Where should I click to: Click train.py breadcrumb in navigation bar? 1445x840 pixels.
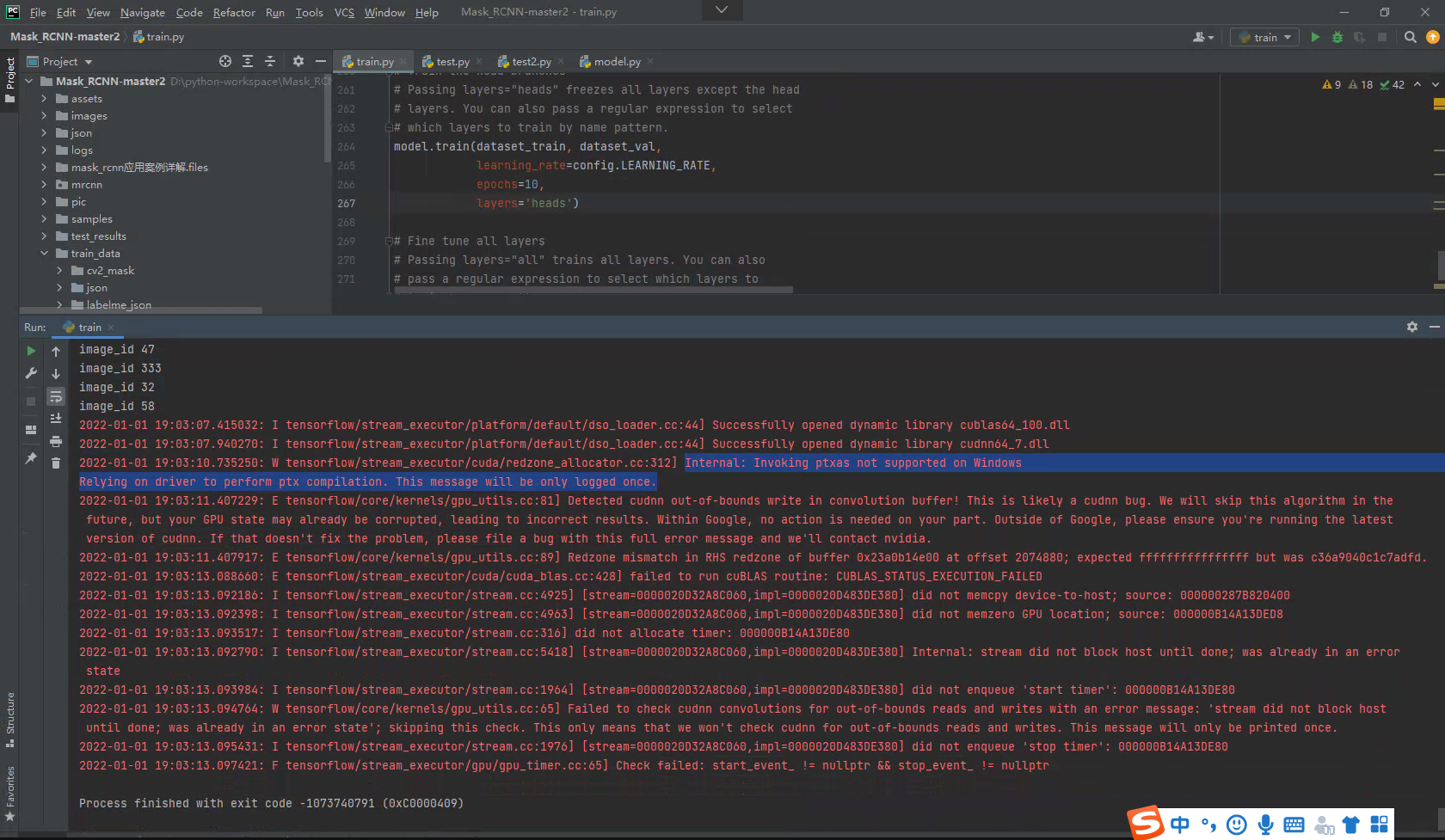click(x=159, y=37)
